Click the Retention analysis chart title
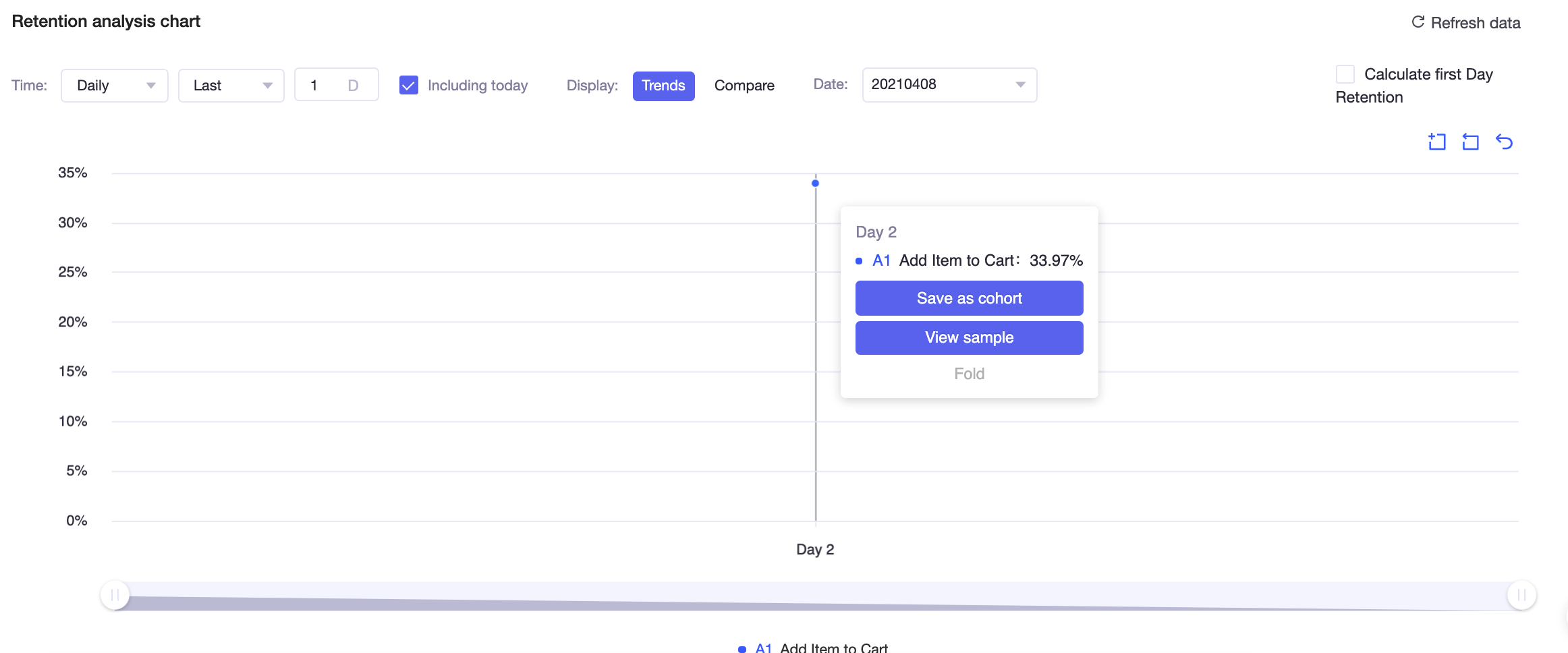The height and width of the screenshot is (653, 1568). 106,22
